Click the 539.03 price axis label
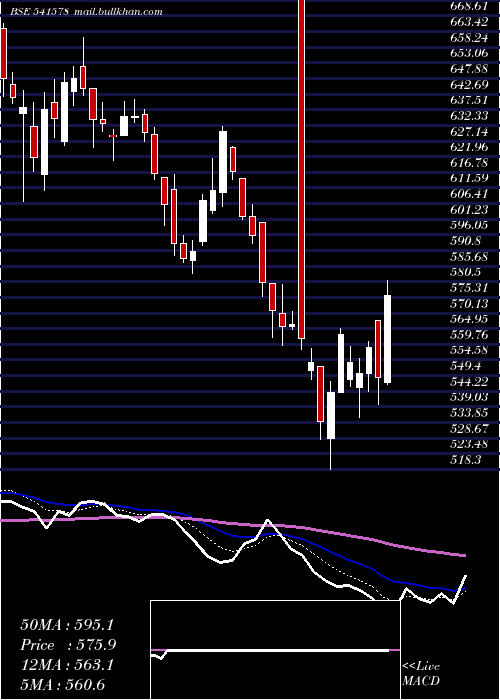 pyautogui.click(x=470, y=397)
